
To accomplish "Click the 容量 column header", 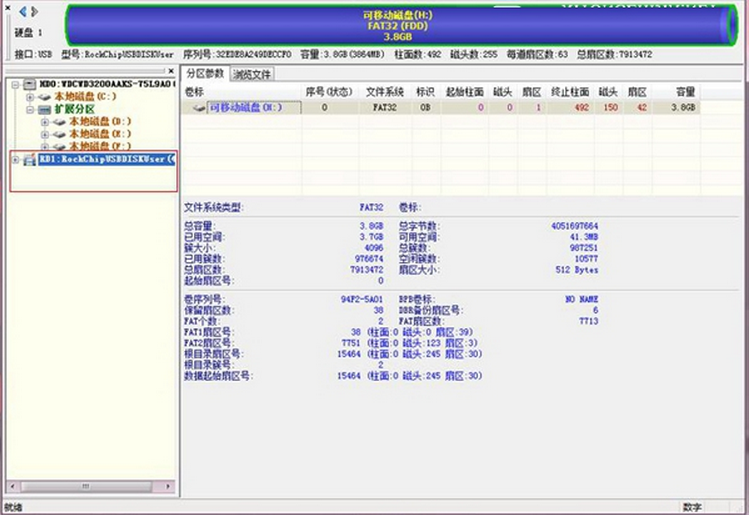I will (684, 91).
